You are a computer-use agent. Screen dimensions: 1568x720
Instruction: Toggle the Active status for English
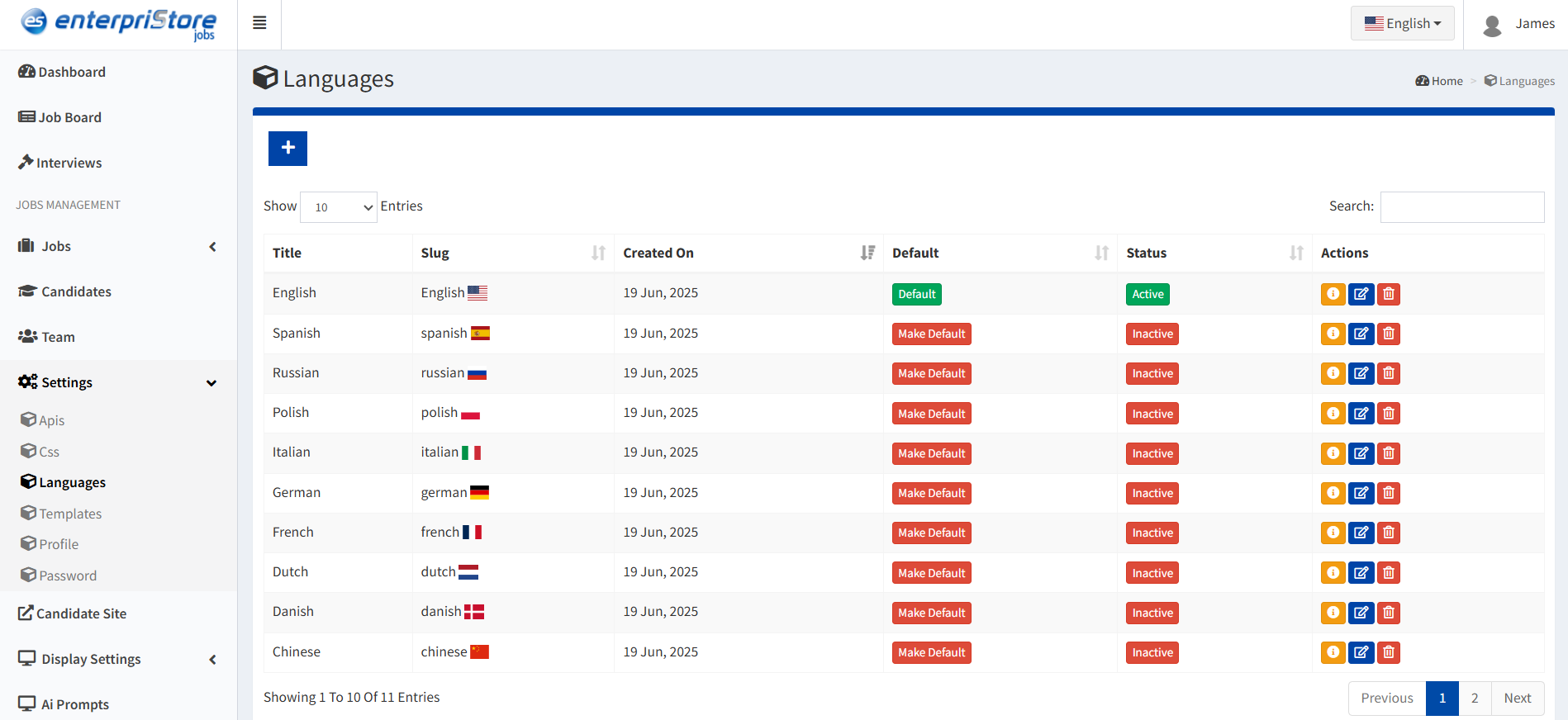1147,294
